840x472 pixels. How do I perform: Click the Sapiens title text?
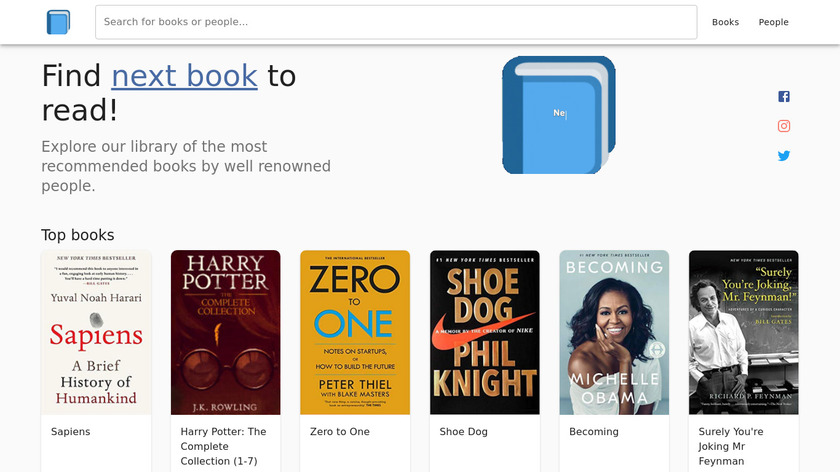click(71, 432)
